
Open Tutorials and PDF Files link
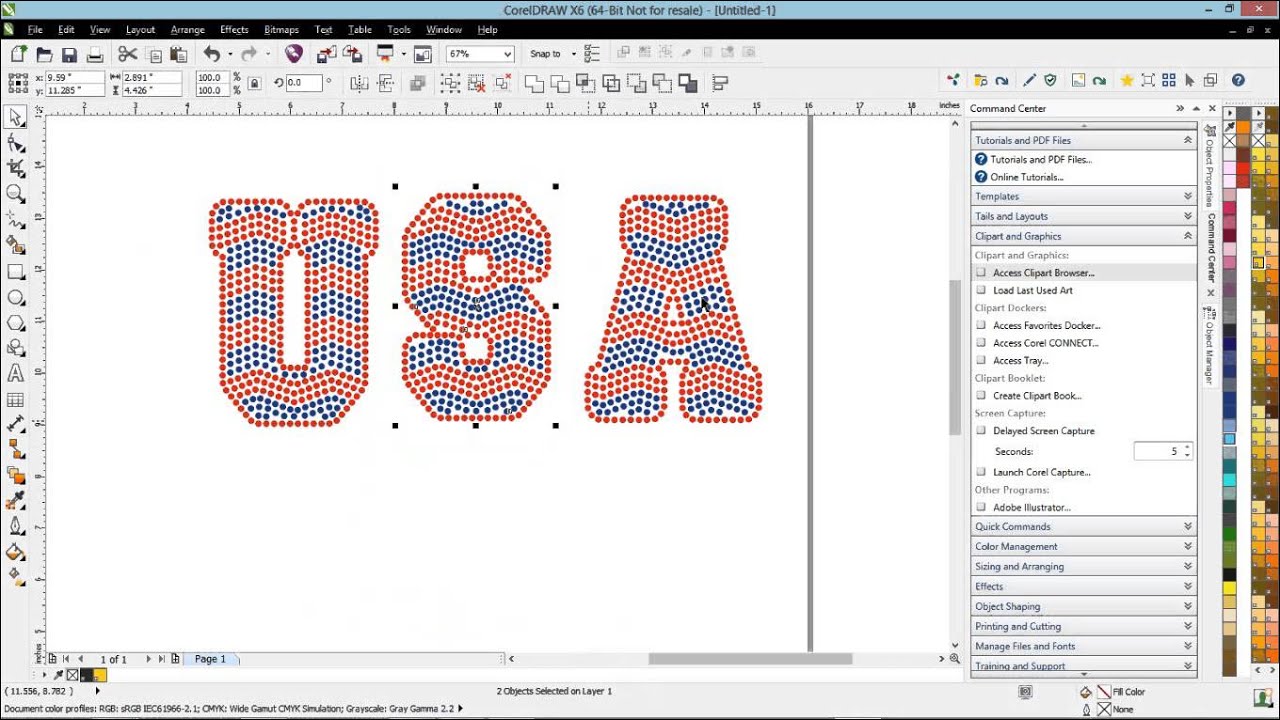pos(1040,159)
